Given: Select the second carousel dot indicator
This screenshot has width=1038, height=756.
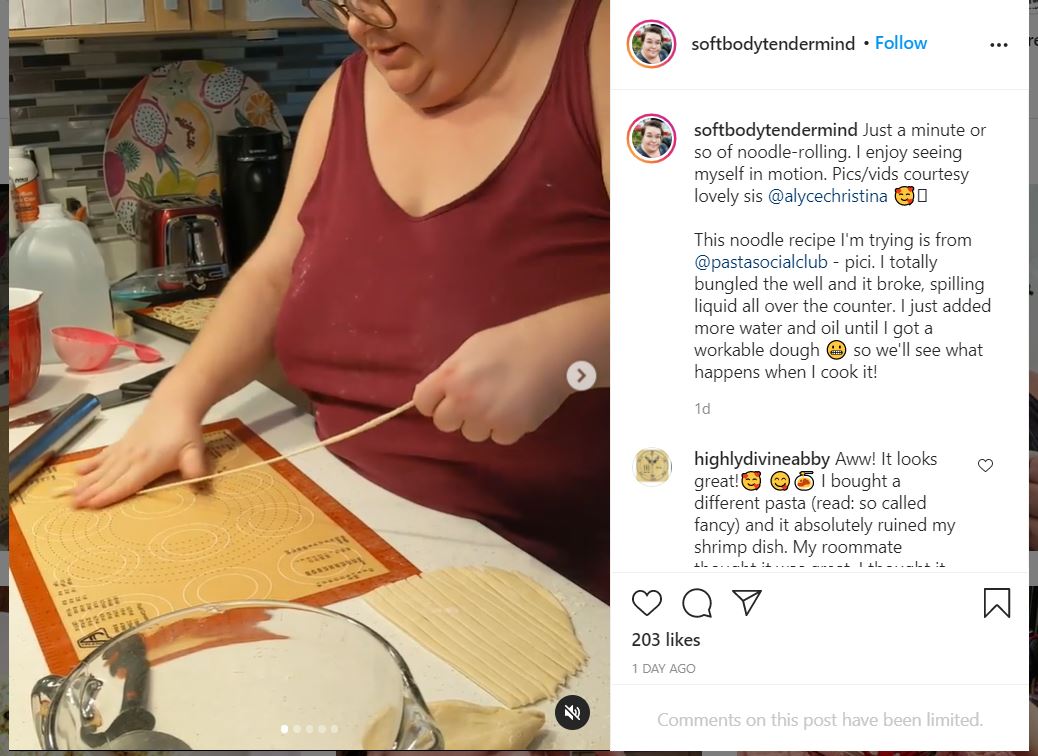Looking at the screenshot, I should [297, 729].
